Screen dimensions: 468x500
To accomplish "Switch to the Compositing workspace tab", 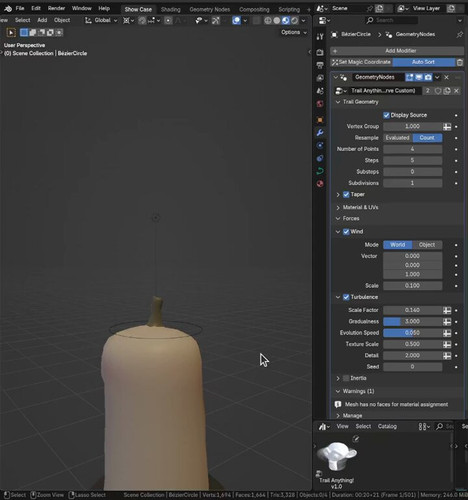I will click(x=254, y=10).
